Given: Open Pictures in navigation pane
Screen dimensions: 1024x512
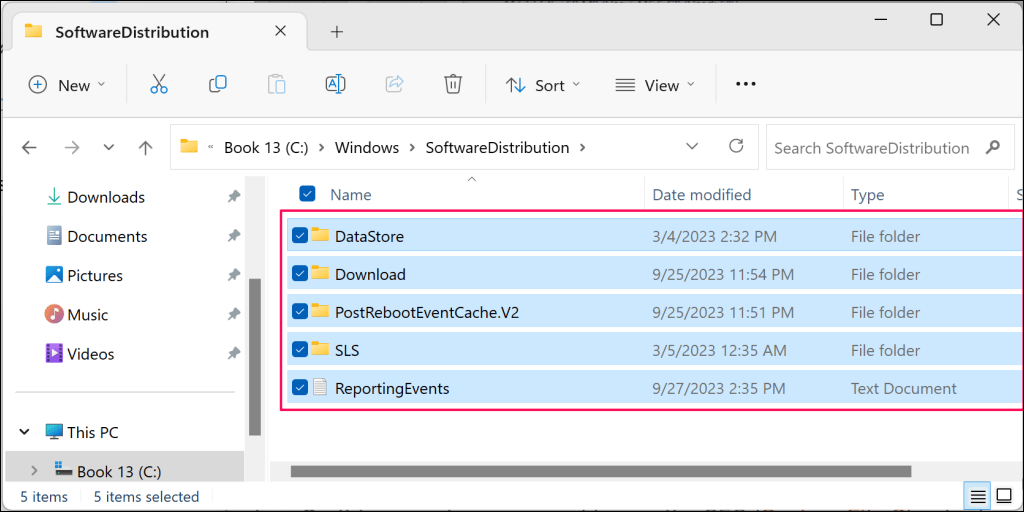Looking at the screenshot, I should [95, 275].
